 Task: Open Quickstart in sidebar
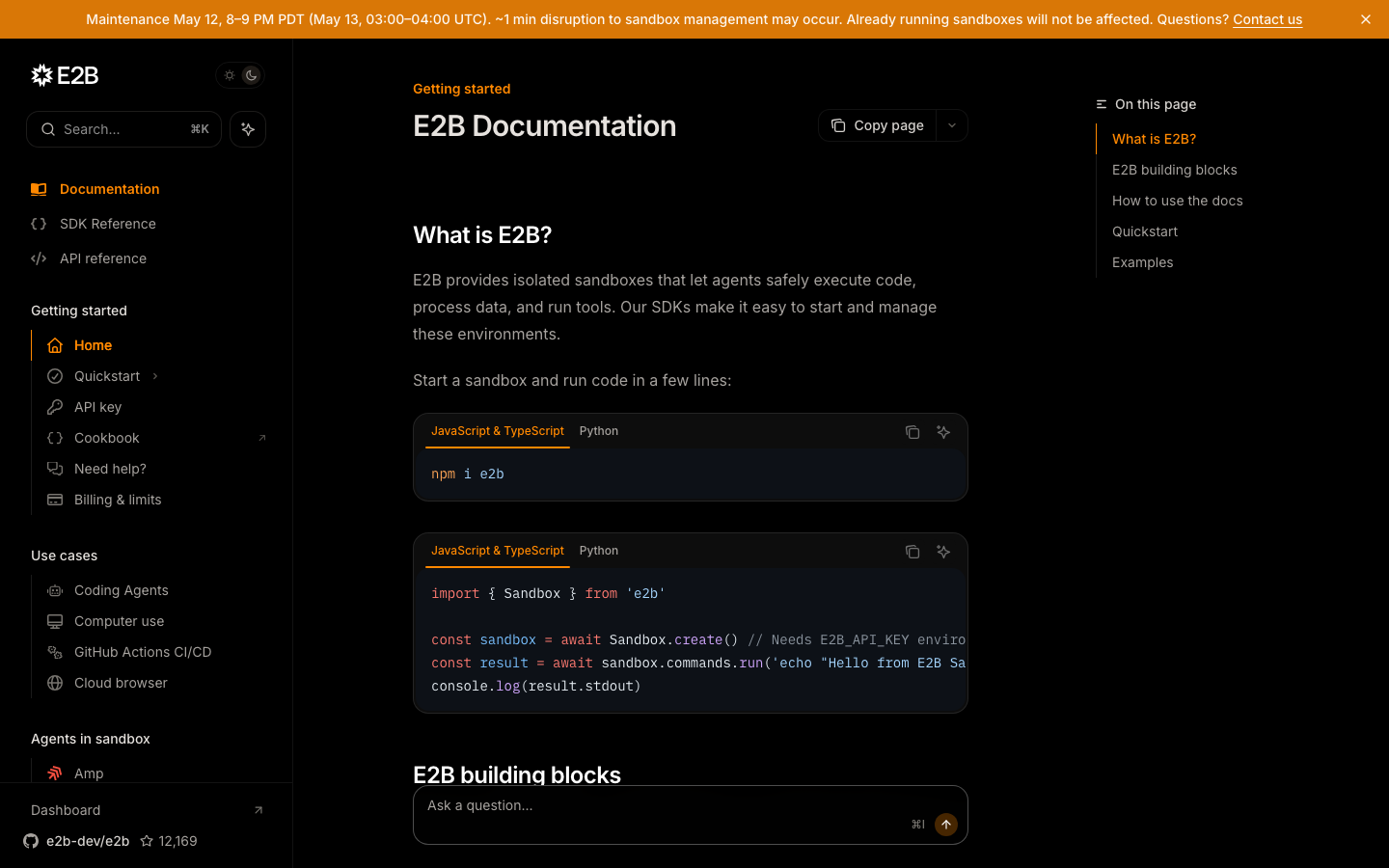click(107, 376)
